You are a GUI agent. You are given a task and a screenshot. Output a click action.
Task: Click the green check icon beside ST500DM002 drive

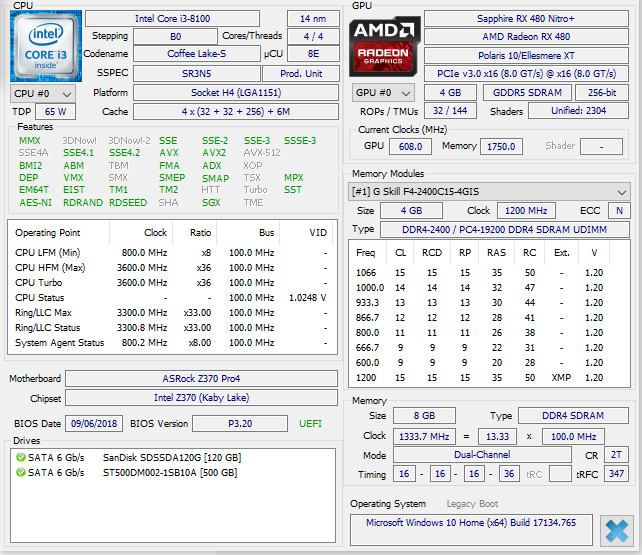tap(20, 472)
